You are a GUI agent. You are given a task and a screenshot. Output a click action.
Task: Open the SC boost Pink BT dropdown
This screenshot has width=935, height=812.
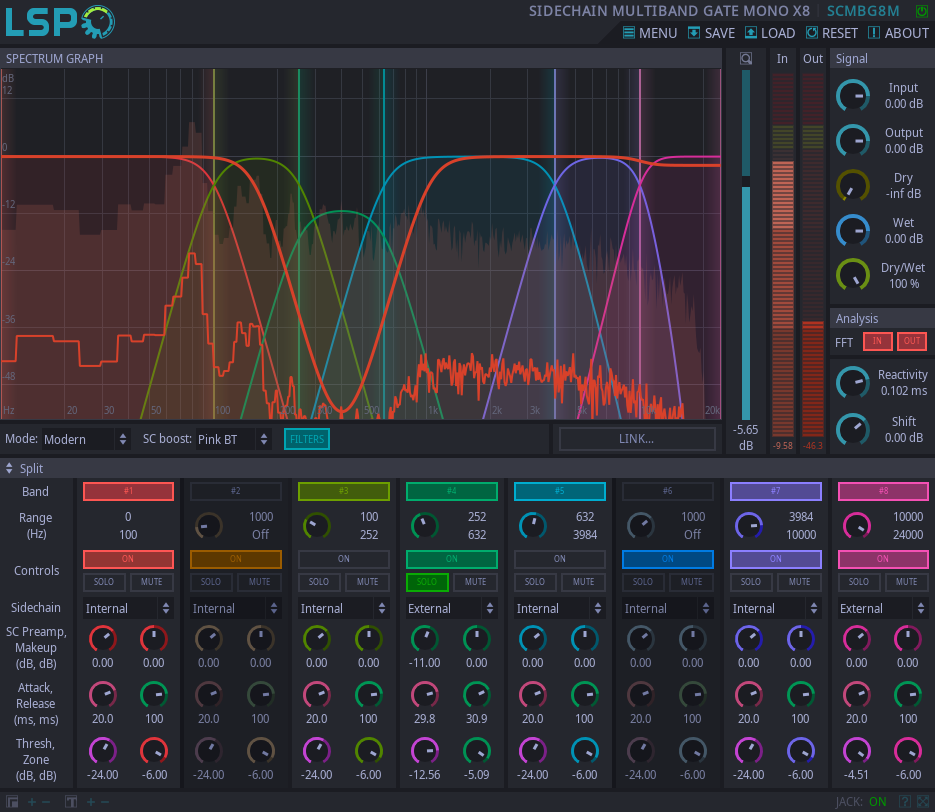[233, 439]
